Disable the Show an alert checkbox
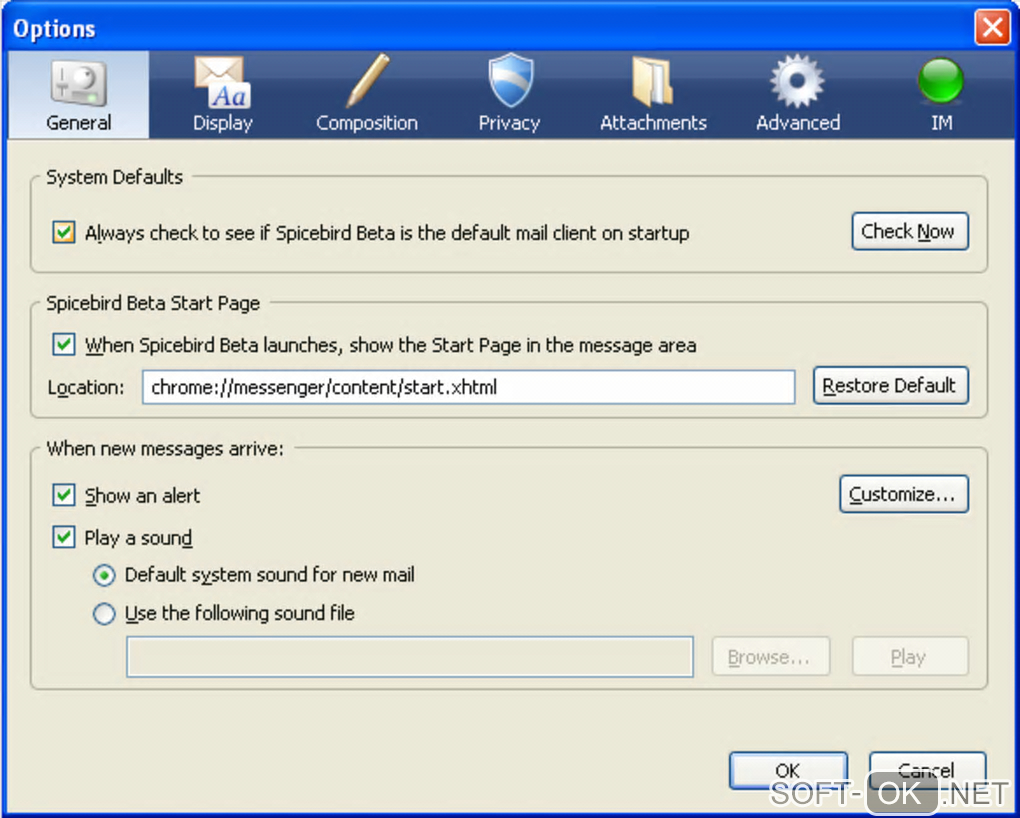This screenshot has height=818, width=1020. tap(64, 495)
